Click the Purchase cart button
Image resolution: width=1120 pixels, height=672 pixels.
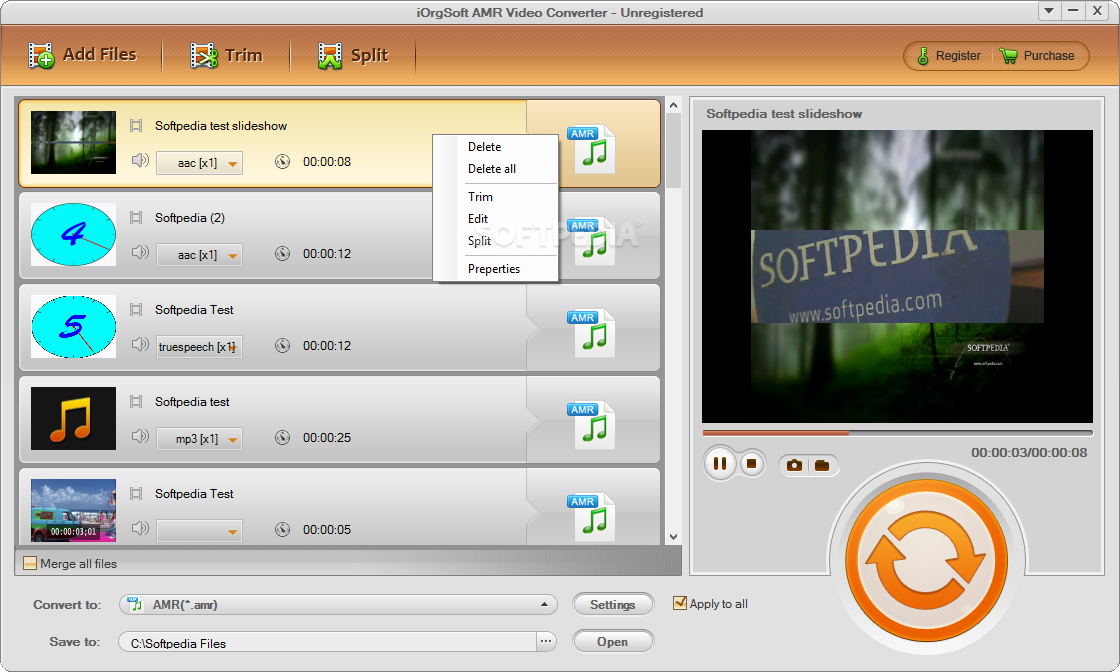click(1038, 56)
